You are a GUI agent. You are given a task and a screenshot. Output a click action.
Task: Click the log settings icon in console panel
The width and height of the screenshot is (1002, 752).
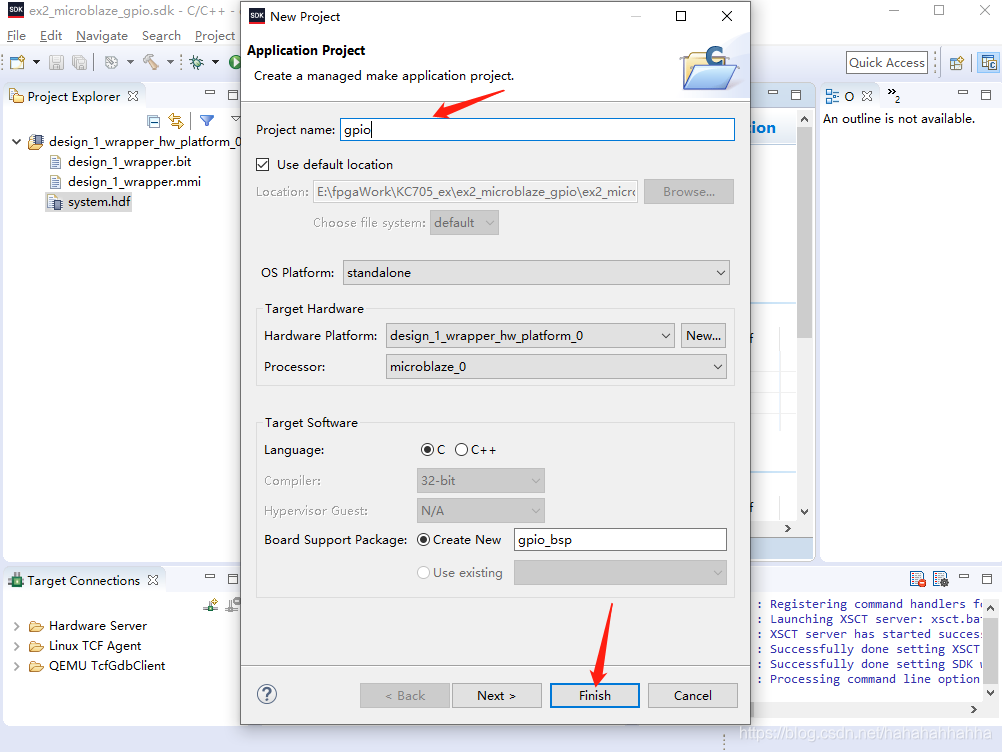[941, 579]
